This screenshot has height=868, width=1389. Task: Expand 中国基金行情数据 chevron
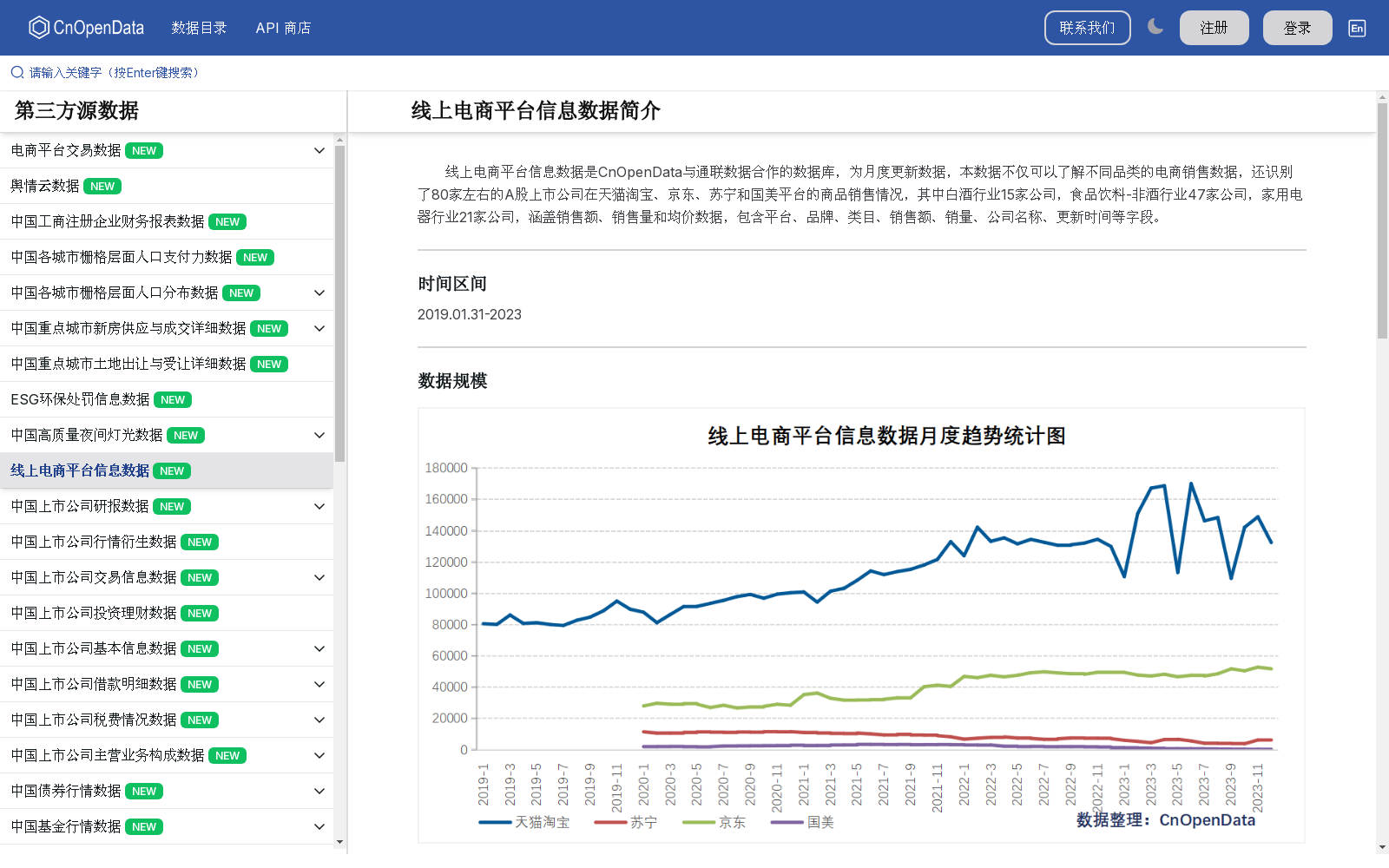[x=319, y=826]
